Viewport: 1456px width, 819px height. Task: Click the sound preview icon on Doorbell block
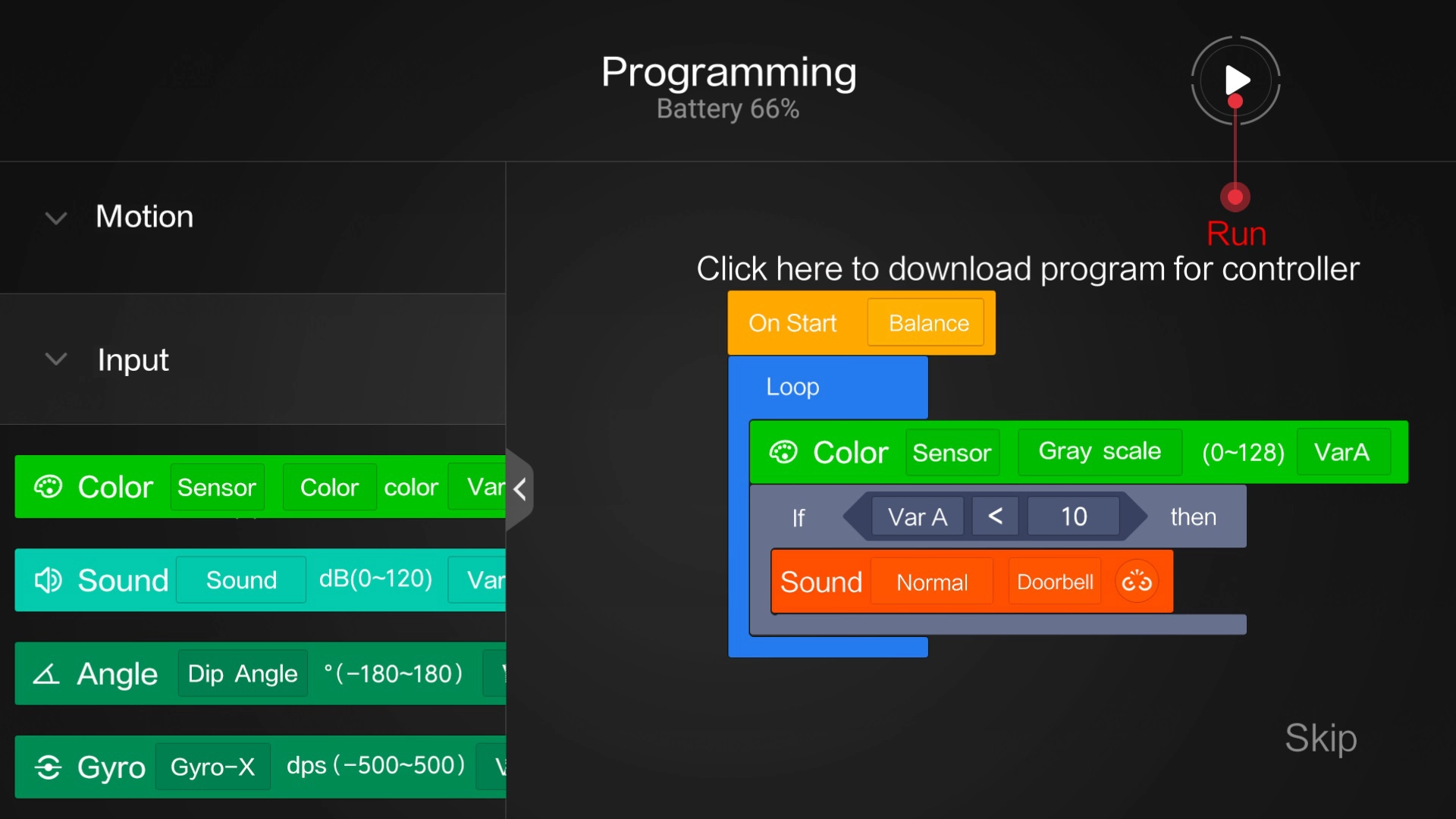(1137, 582)
